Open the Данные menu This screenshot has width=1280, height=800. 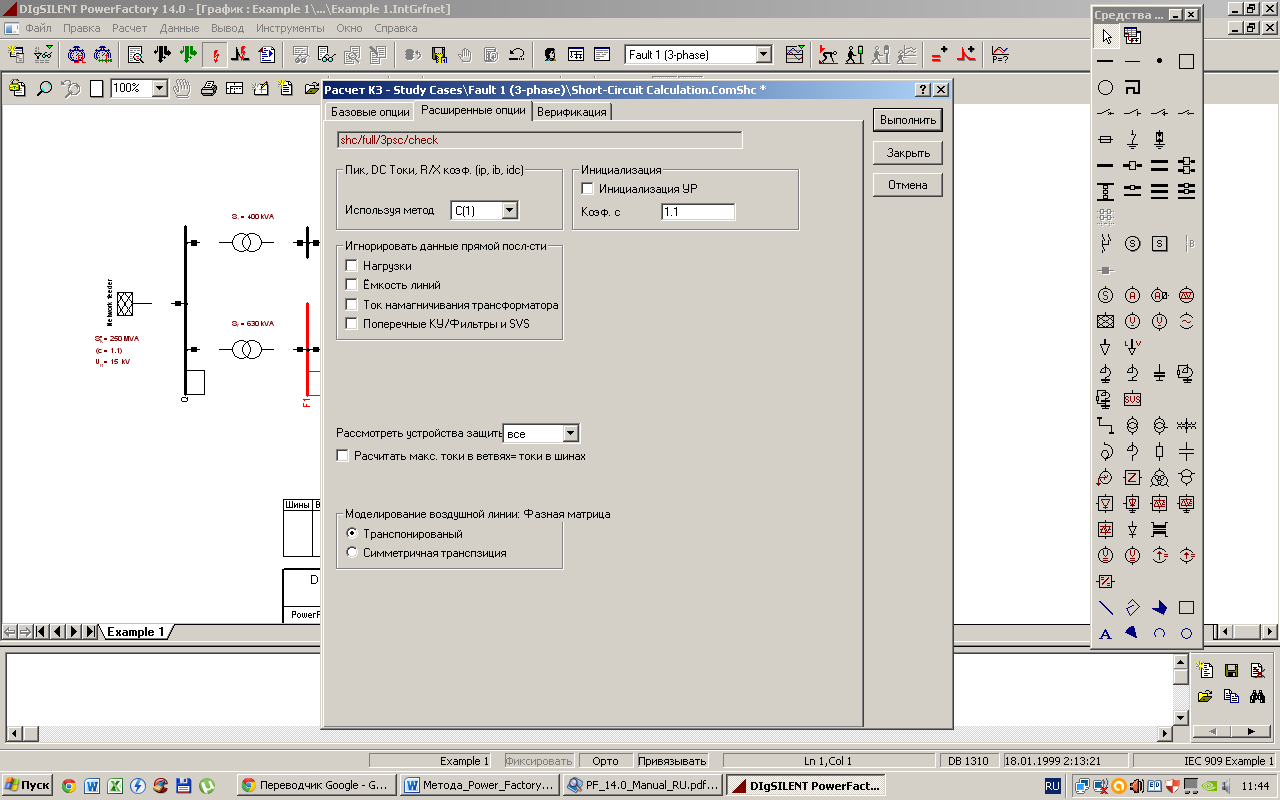tap(179, 28)
